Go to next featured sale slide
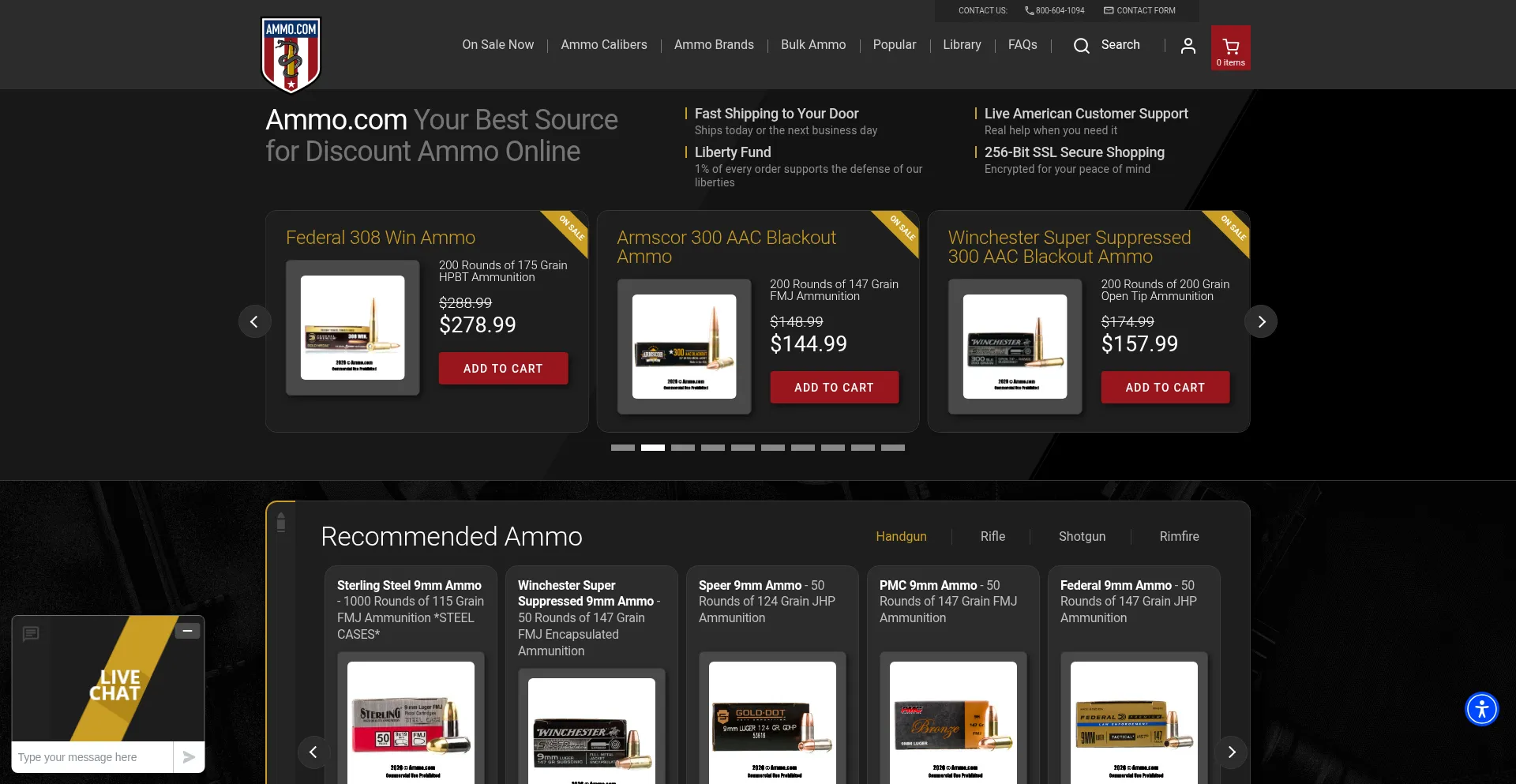The image size is (1516, 784). (1261, 321)
